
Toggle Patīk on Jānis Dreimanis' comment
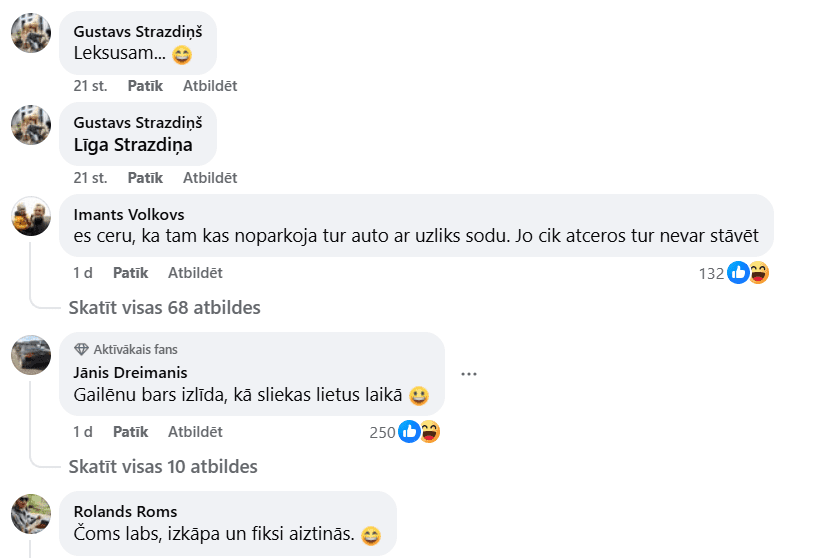[x=130, y=432]
